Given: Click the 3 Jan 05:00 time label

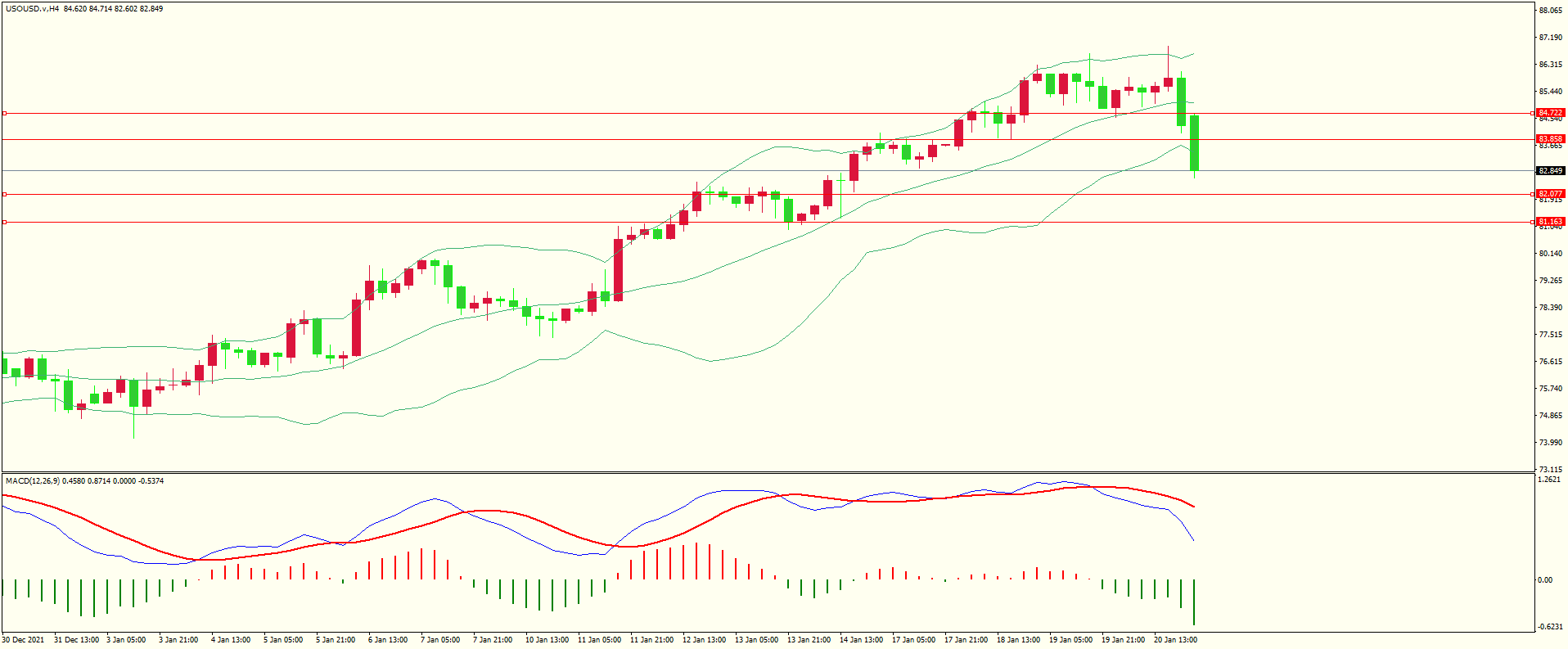Looking at the screenshot, I should (x=126, y=640).
